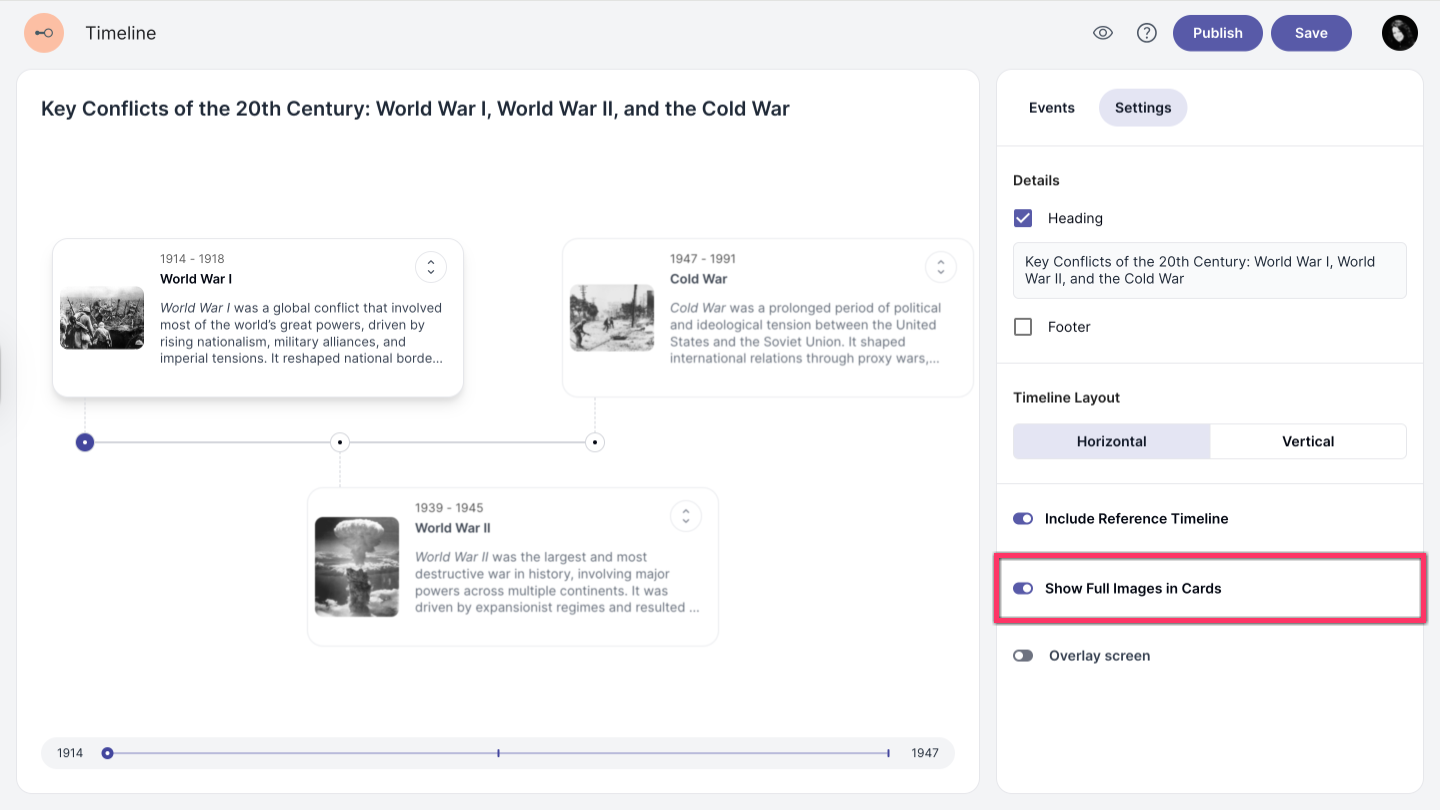
Task: Expand the Cold War card chevron
Action: [940, 267]
